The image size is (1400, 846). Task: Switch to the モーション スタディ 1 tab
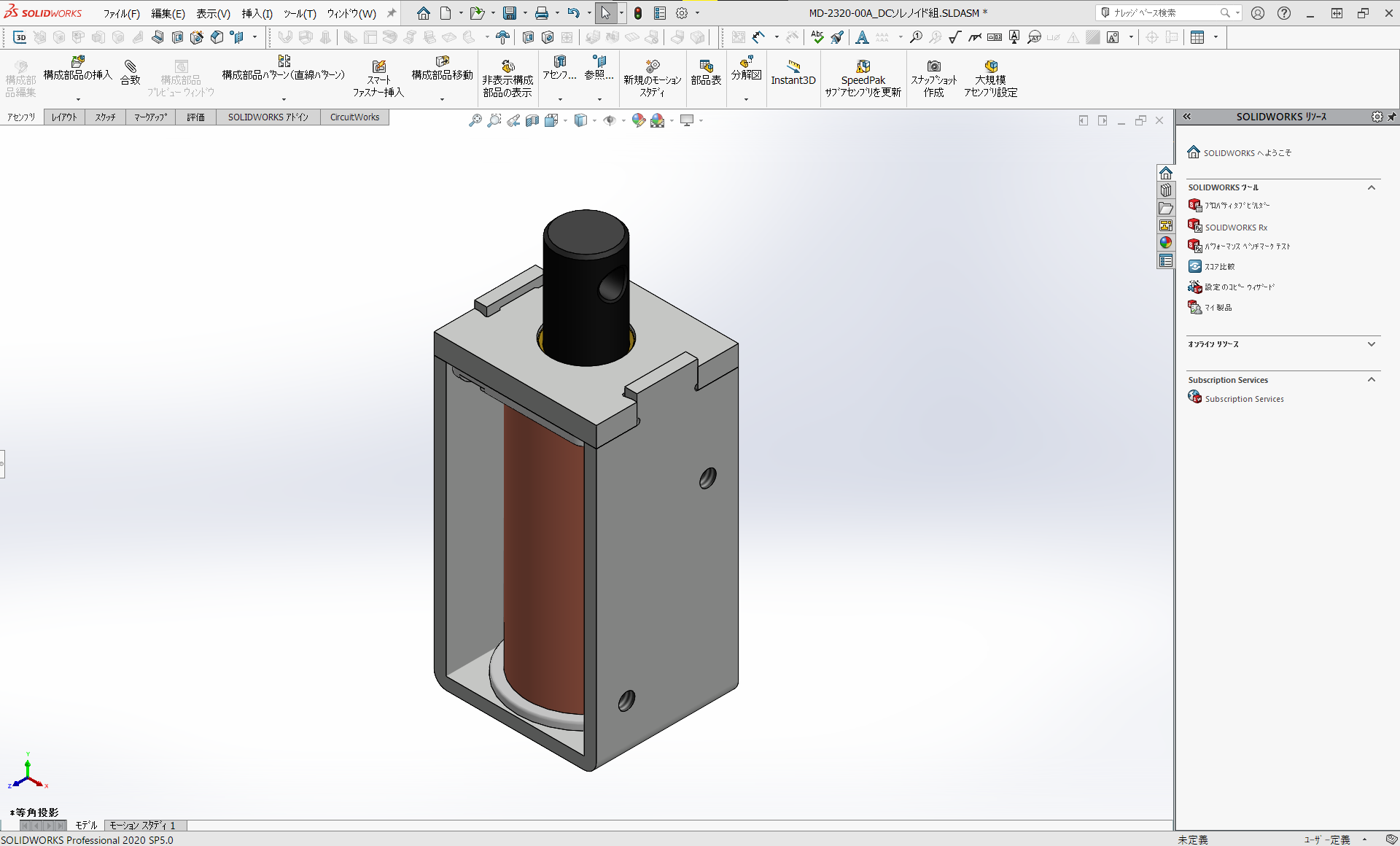(143, 825)
